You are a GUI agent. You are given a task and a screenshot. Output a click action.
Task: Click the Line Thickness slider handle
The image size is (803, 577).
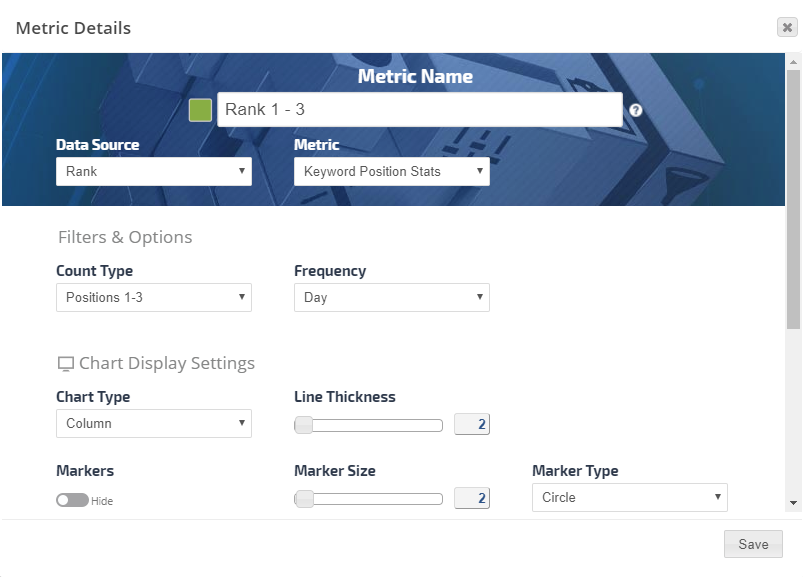(303, 425)
